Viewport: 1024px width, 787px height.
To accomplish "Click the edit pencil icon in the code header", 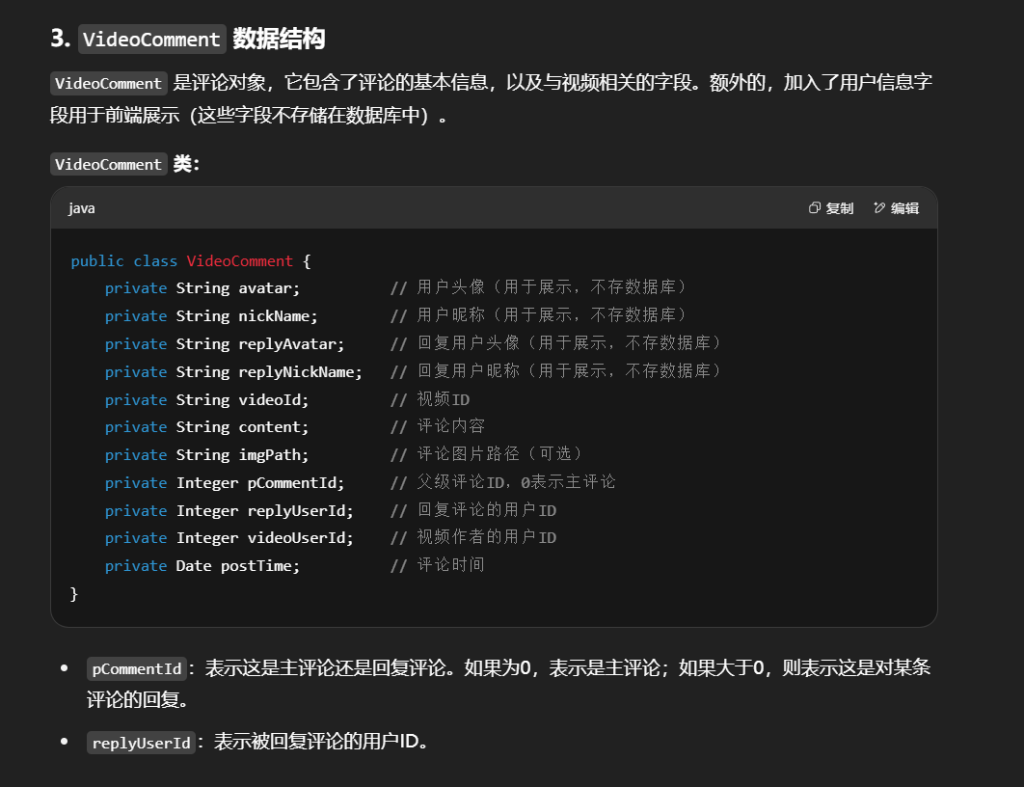I will (x=879, y=208).
